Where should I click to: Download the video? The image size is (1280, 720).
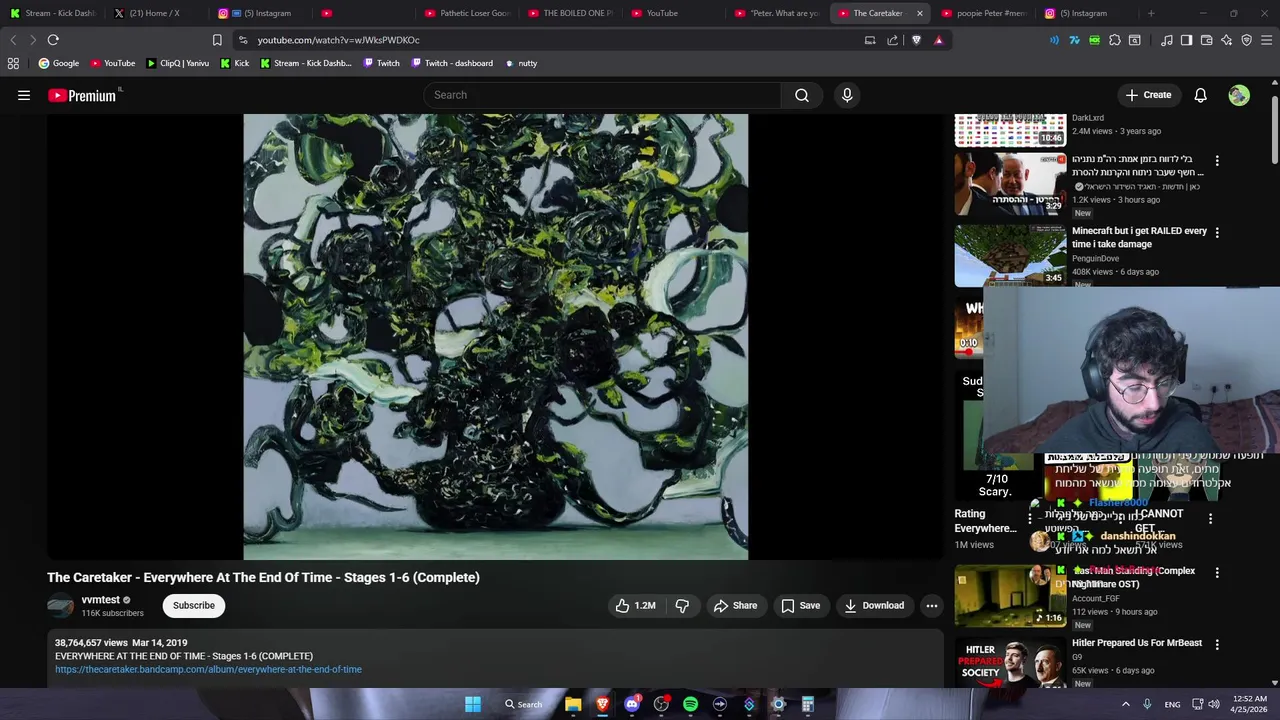pyautogui.click(x=874, y=605)
